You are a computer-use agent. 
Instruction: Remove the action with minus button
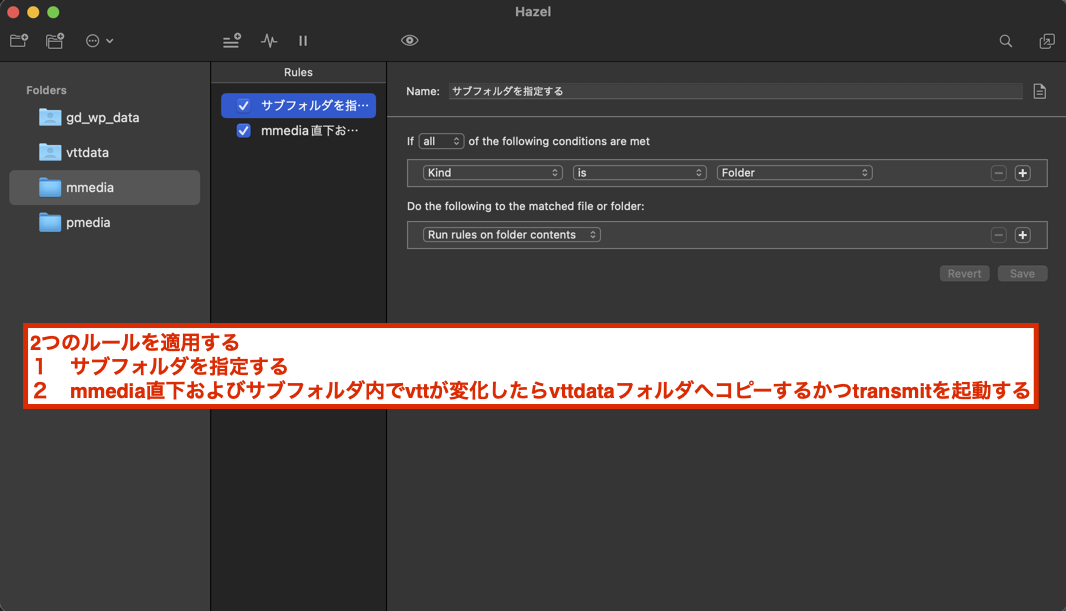tap(998, 235)
